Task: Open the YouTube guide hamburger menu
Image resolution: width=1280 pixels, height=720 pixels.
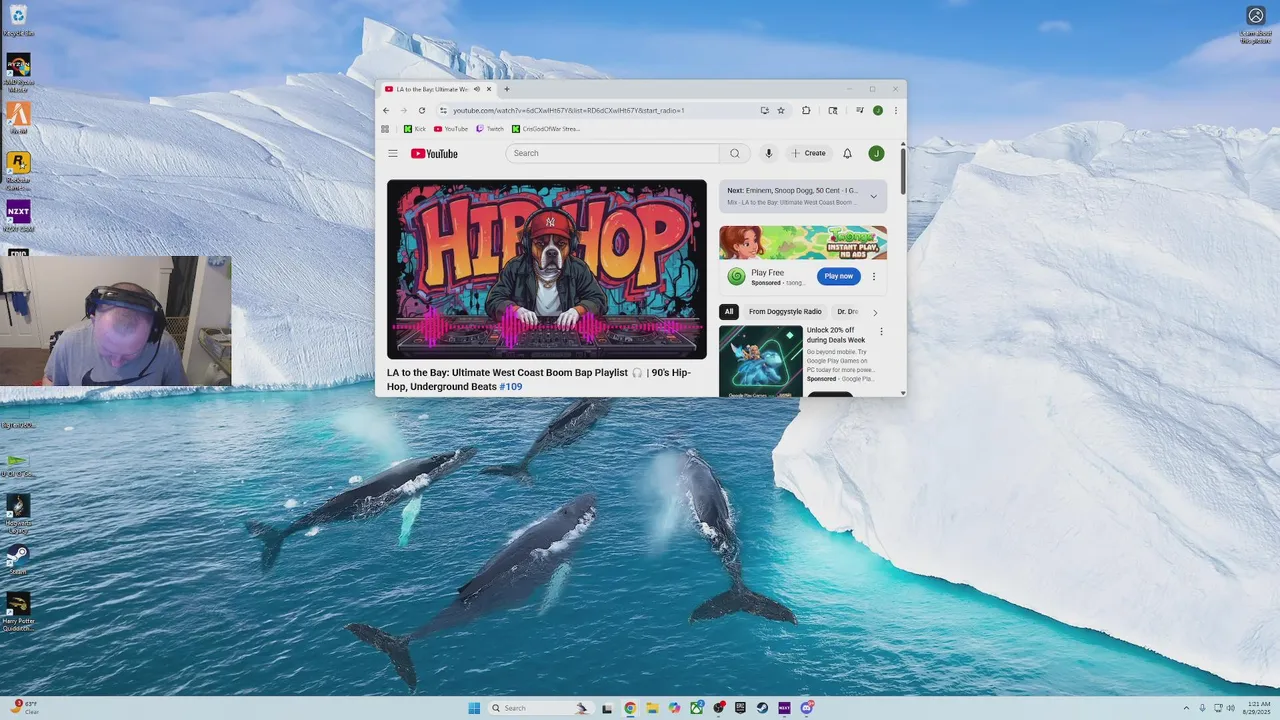Action: pyautogui.click(x=393, y=153)
